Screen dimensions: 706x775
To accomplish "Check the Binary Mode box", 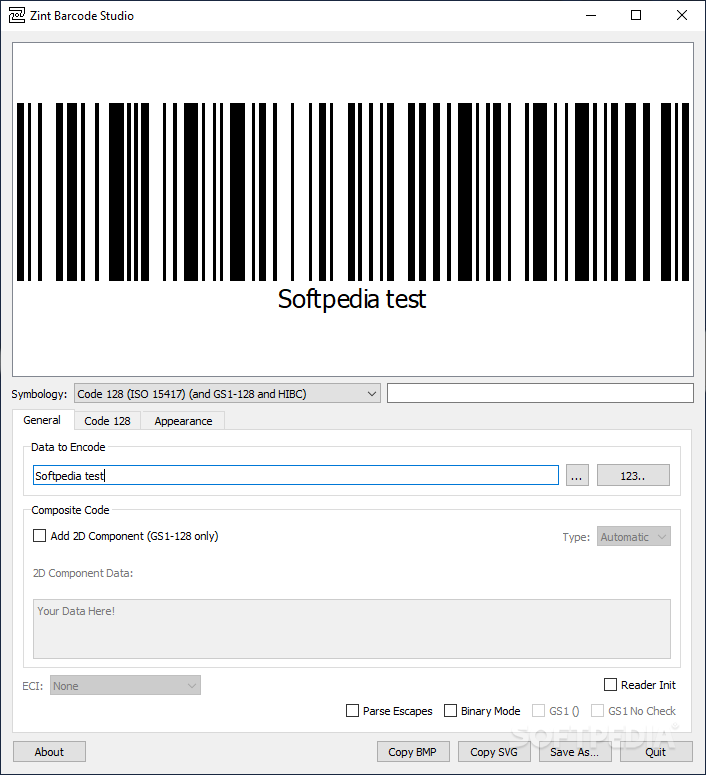I will point(450,711).
